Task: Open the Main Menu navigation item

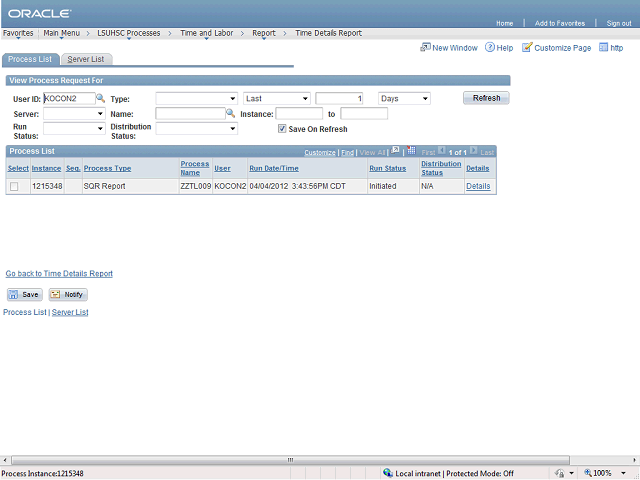Action: pyautogui.click(x=62, y=33)
